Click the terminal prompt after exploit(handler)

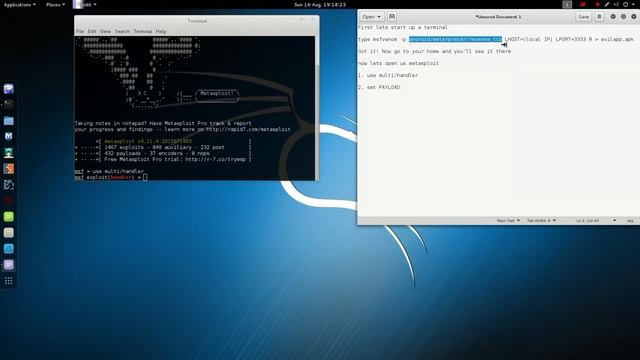[145, 177]
